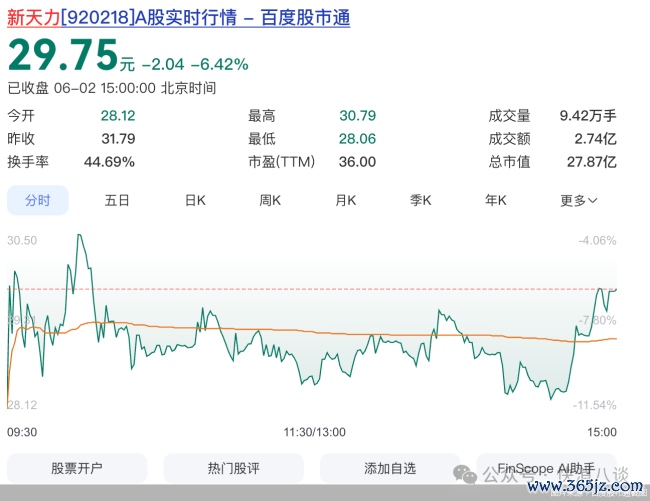The width and height of the screenshot is (650, 501).
Task: Show the 年K chart tab
Action: click(x=496, y=201)
